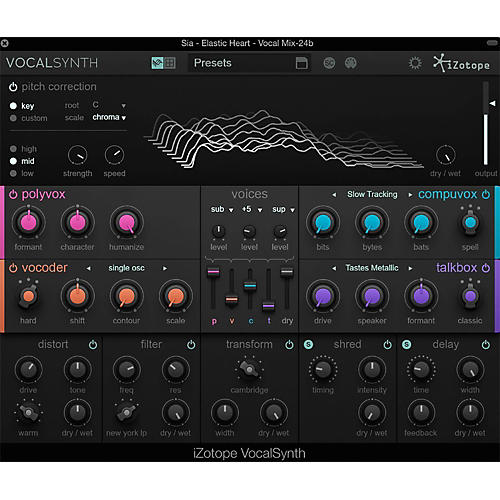Image resolution: width=500 pixels, height=500 pixels.
Task: Click the talkbox classic selector
Action: pyautogui.click(x=470, y=295)
